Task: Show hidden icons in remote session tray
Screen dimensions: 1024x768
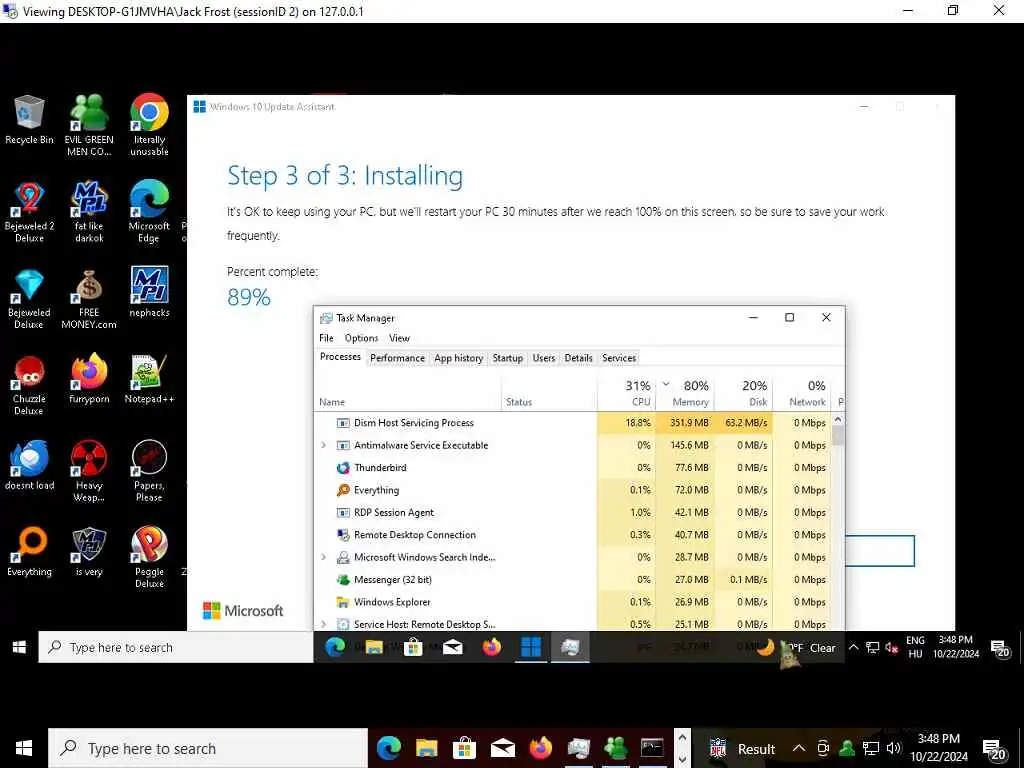Action: (x=853, y=648)
